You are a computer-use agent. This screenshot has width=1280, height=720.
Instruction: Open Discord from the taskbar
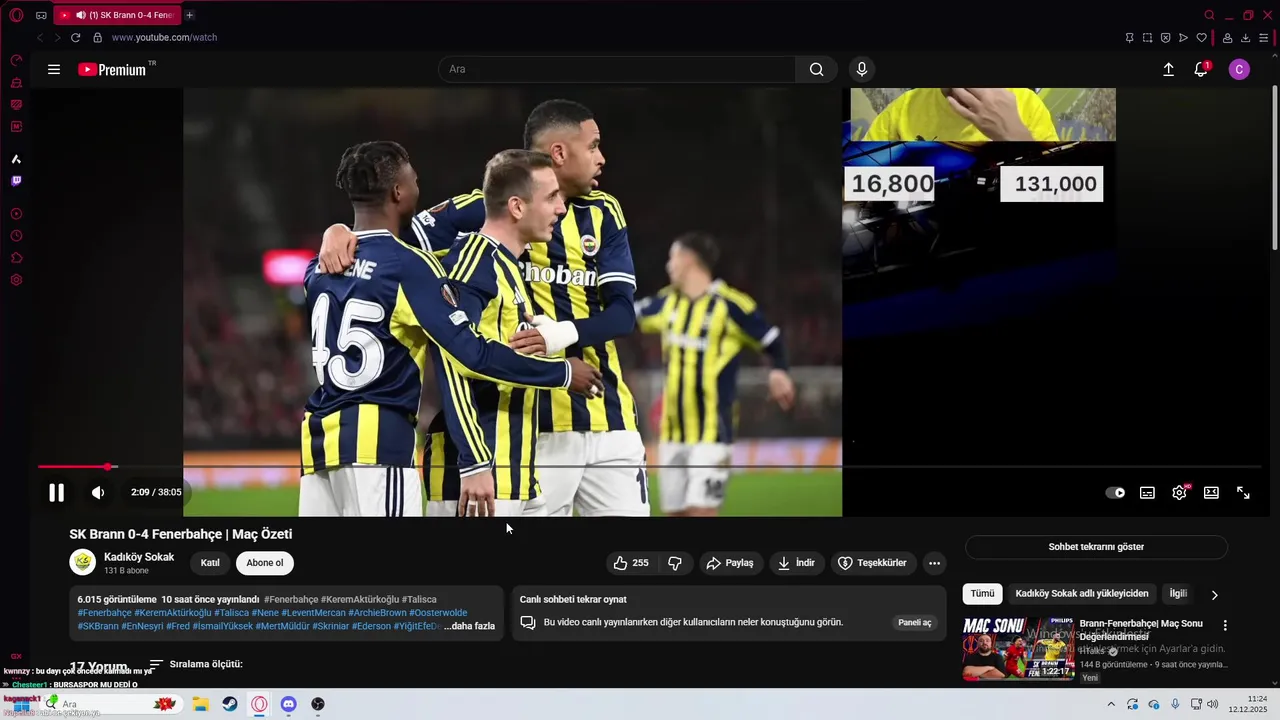point(288,704)
